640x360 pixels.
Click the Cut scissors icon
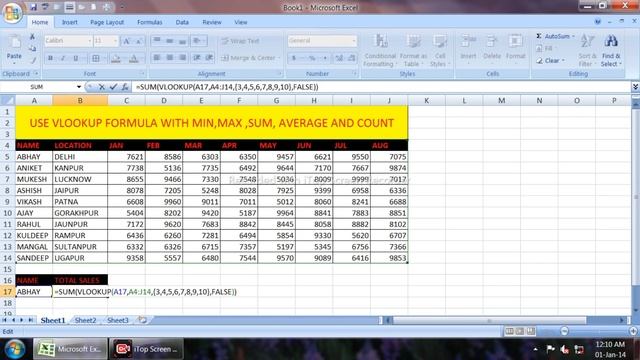point(33,37)
